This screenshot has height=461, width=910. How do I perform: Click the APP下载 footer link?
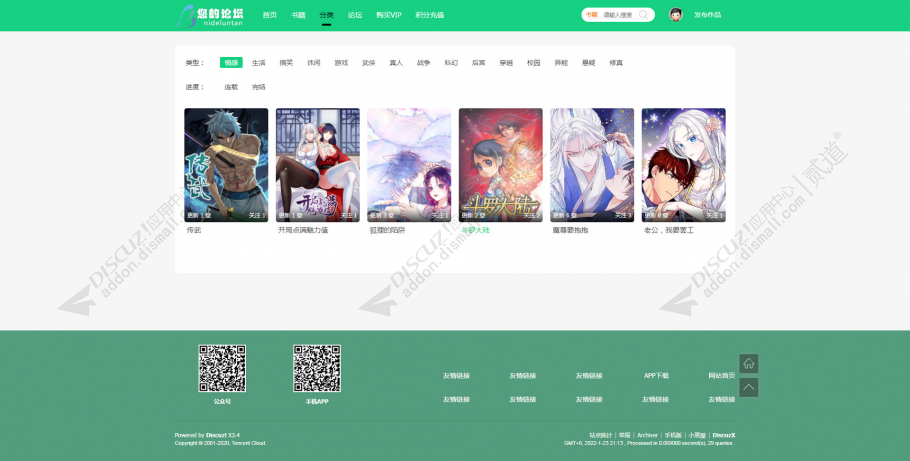click(656, 376)
